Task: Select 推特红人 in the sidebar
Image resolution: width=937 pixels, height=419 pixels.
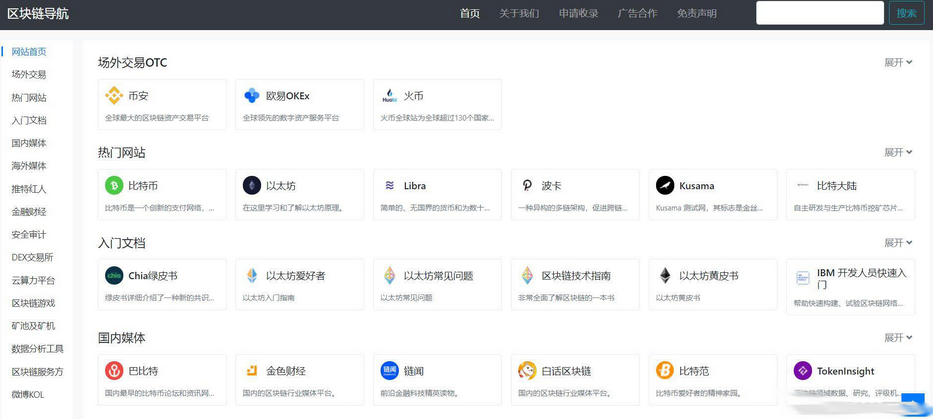Action: click(x=29, y=189)
